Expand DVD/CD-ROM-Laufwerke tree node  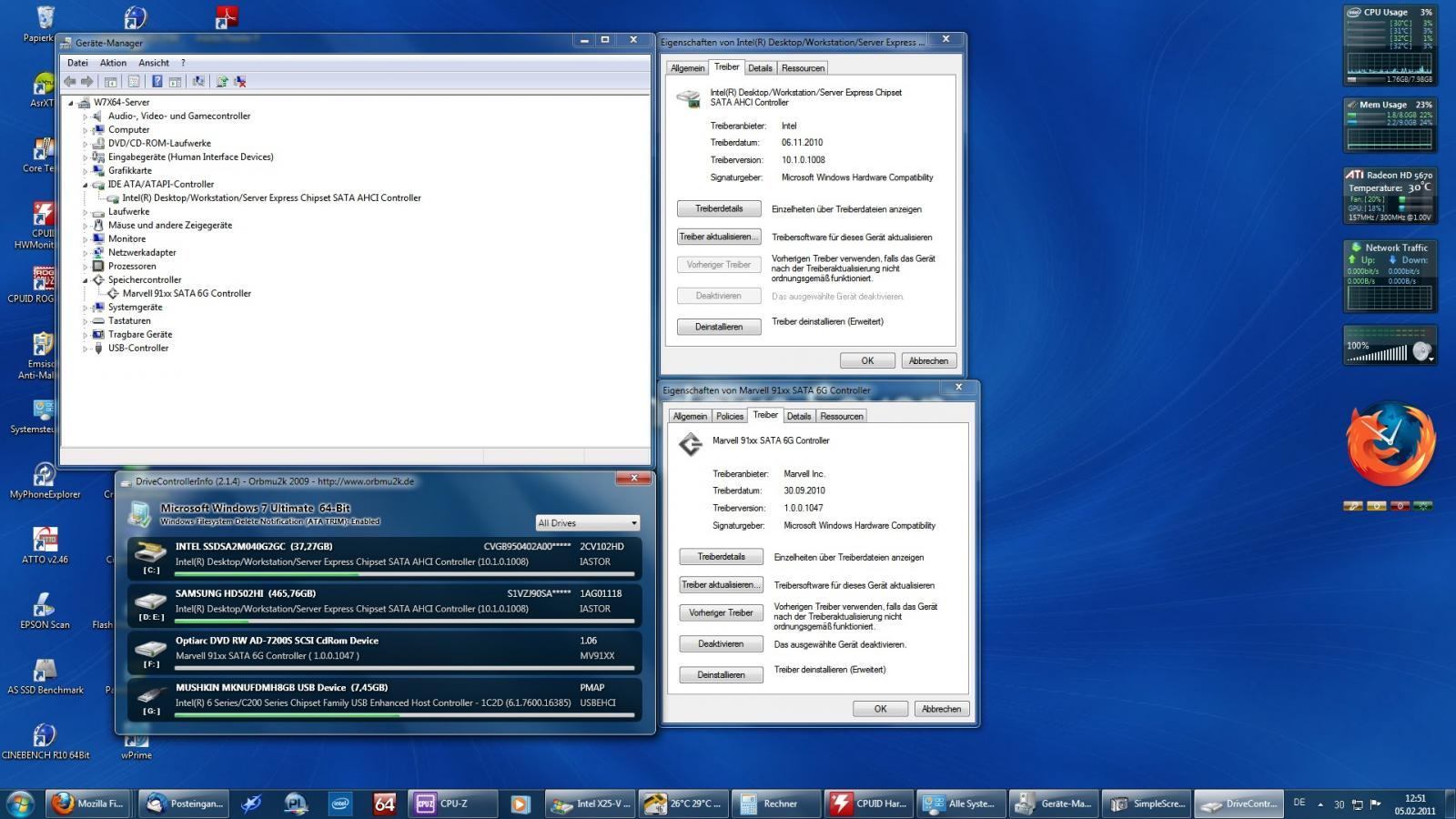coord(86,144)
